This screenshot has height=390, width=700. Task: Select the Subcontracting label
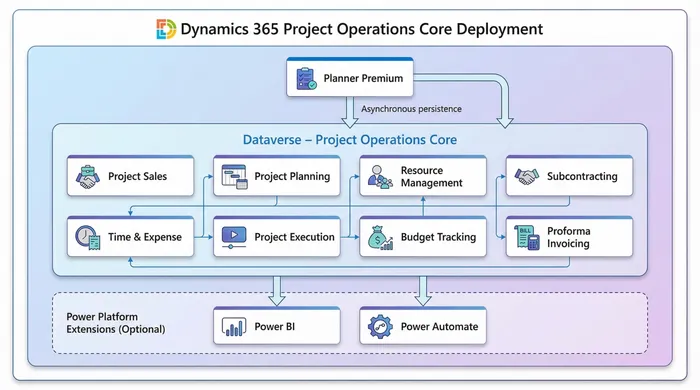582,176
